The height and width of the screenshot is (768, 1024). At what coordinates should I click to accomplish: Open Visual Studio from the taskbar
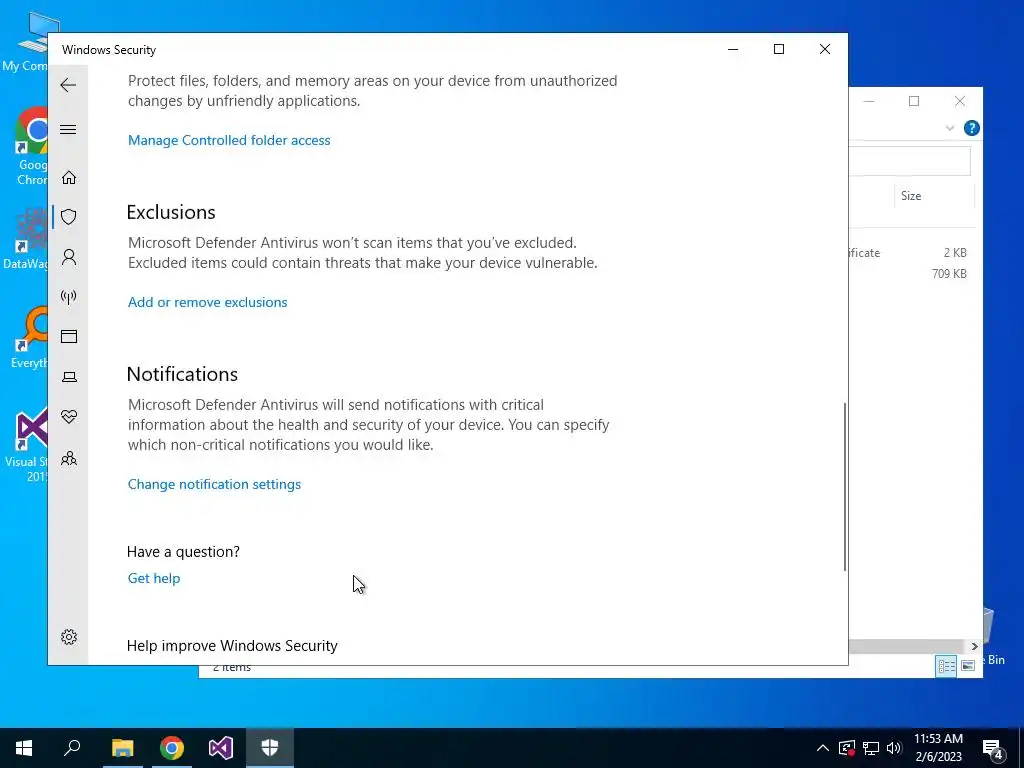click(221, 748)
